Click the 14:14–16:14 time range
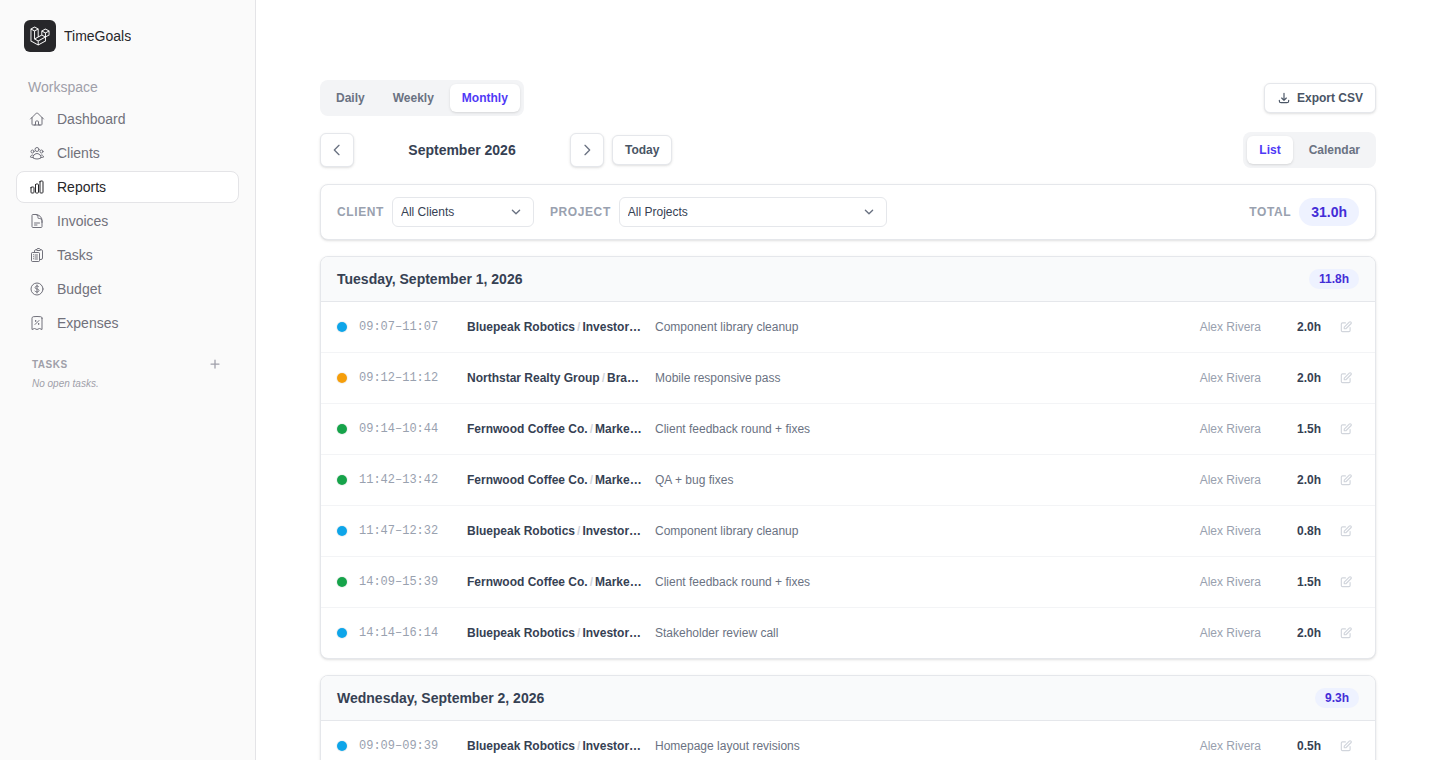The width and height of the screenshot is (1440, 760). click(398, 633)
